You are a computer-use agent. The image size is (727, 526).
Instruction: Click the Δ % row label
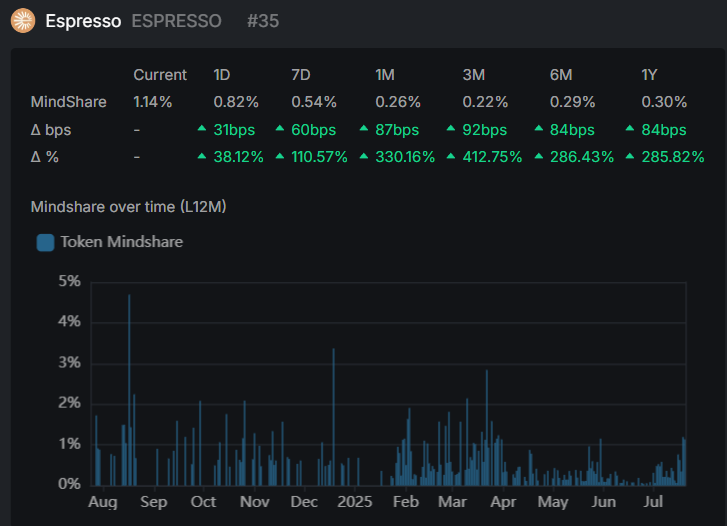pos(45,157)
